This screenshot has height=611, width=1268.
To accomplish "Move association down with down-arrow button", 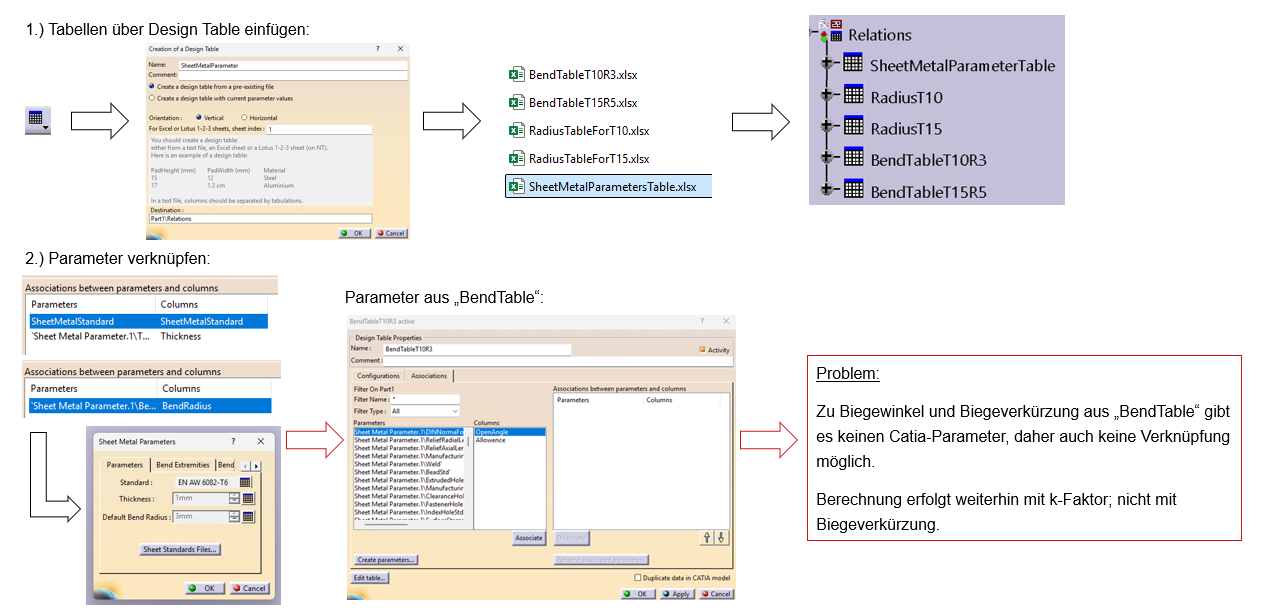I will pos(722,537).
